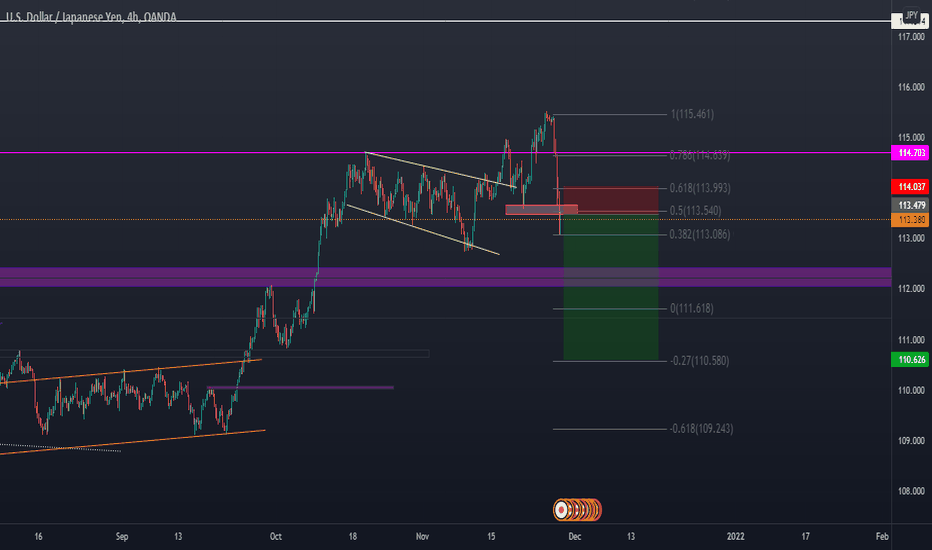Screen dimensions: 932x550
Task: Click the Fibonacci -0.618(109.243) level label
Action: (701, 428)
